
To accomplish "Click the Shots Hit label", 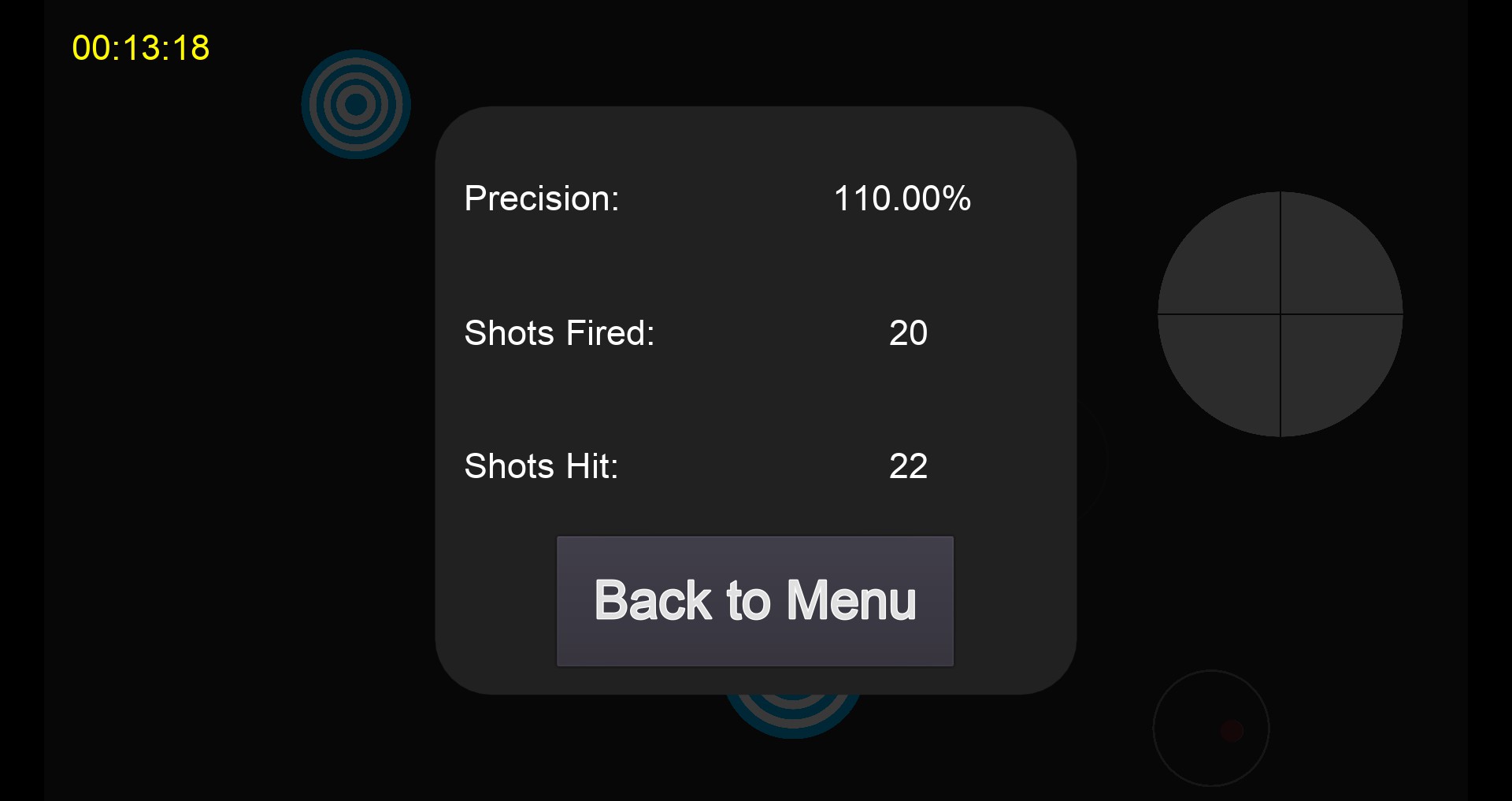I will (541, 466).
